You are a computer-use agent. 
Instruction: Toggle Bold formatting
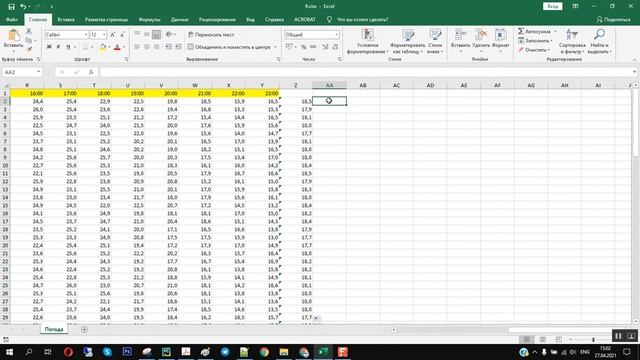pyautogui.click(x=49, y=47)
